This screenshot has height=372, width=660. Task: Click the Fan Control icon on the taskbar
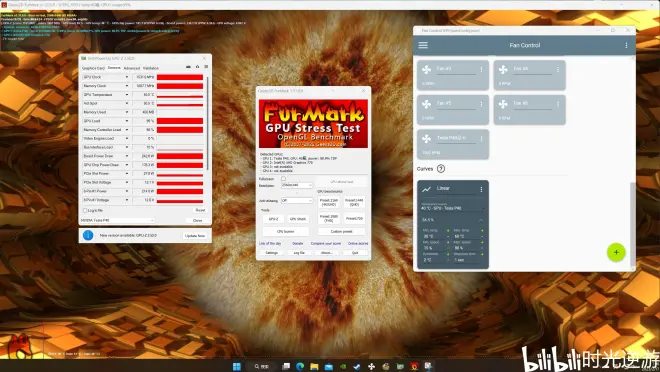click(371, 366)
